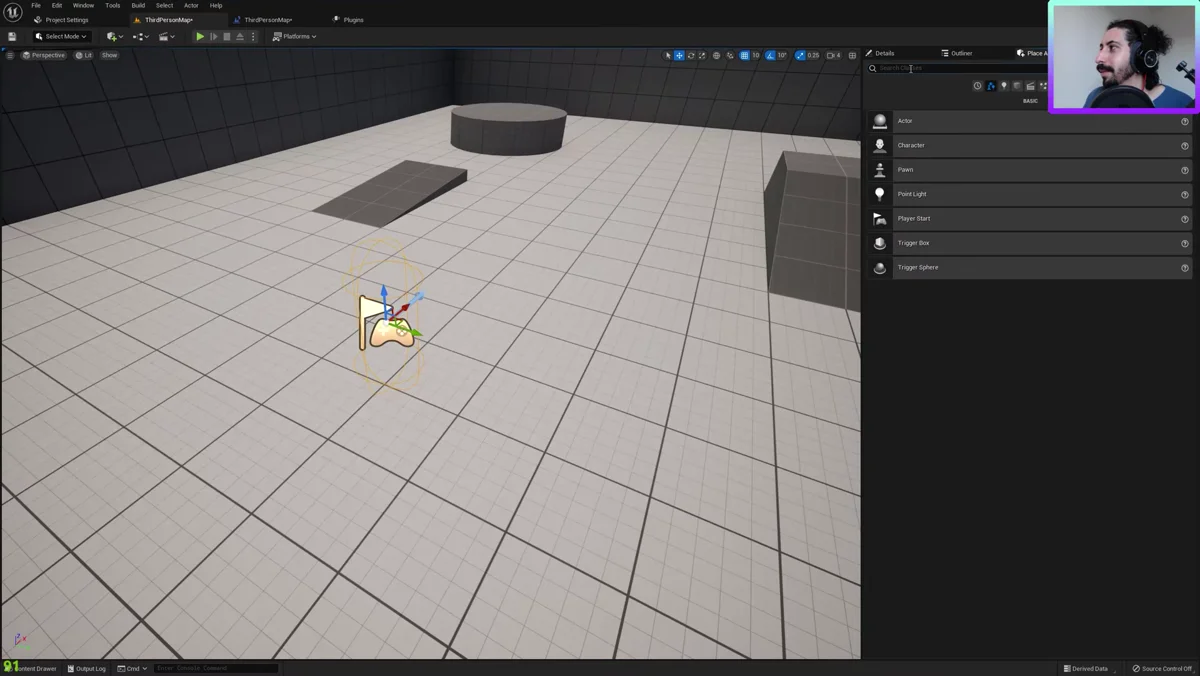Open the Build menu
The height and width of the screenshot is (676, 1200).
click(138, 5)
